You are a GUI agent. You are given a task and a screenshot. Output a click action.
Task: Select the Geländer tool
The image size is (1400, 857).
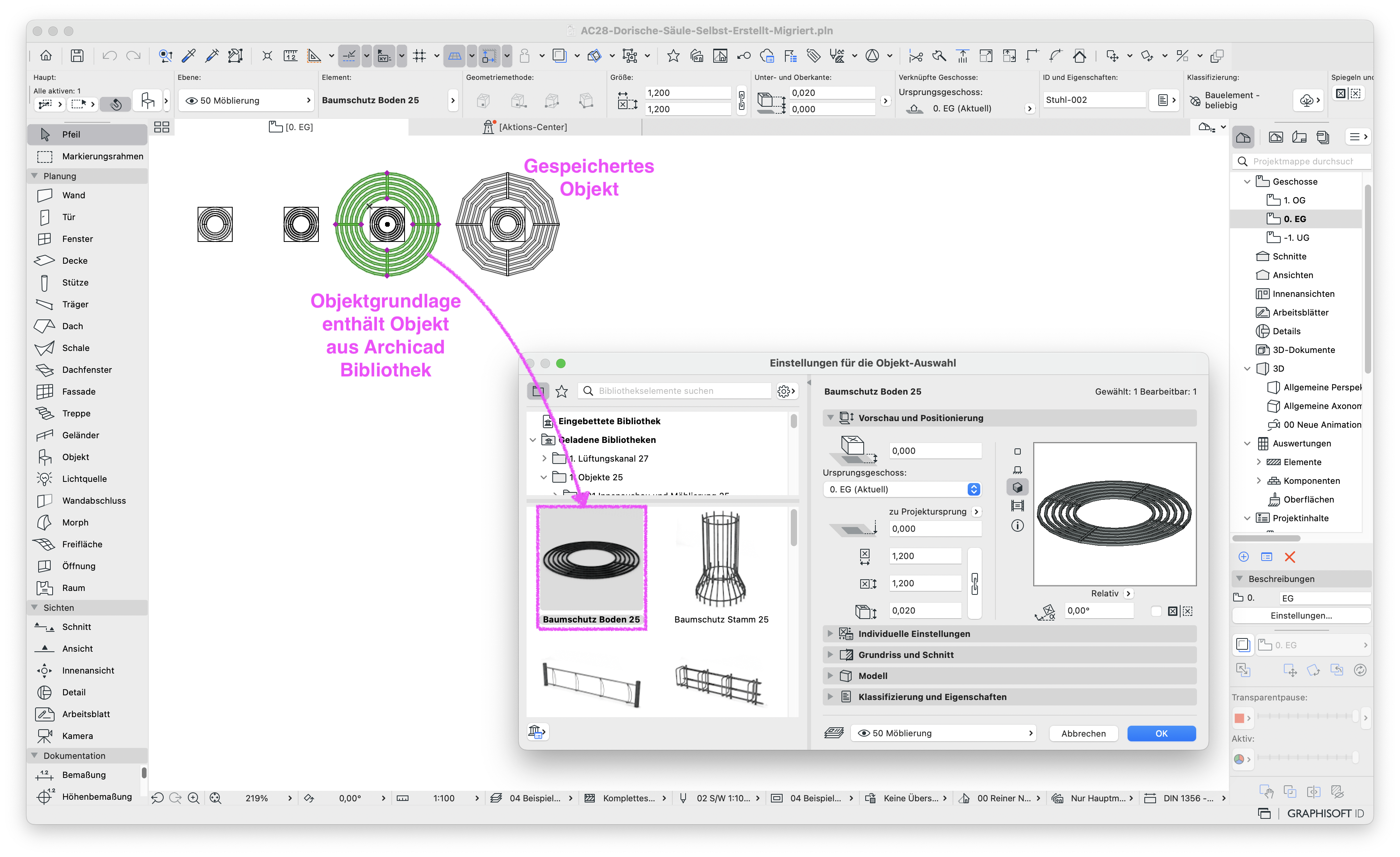coord(87,435)
